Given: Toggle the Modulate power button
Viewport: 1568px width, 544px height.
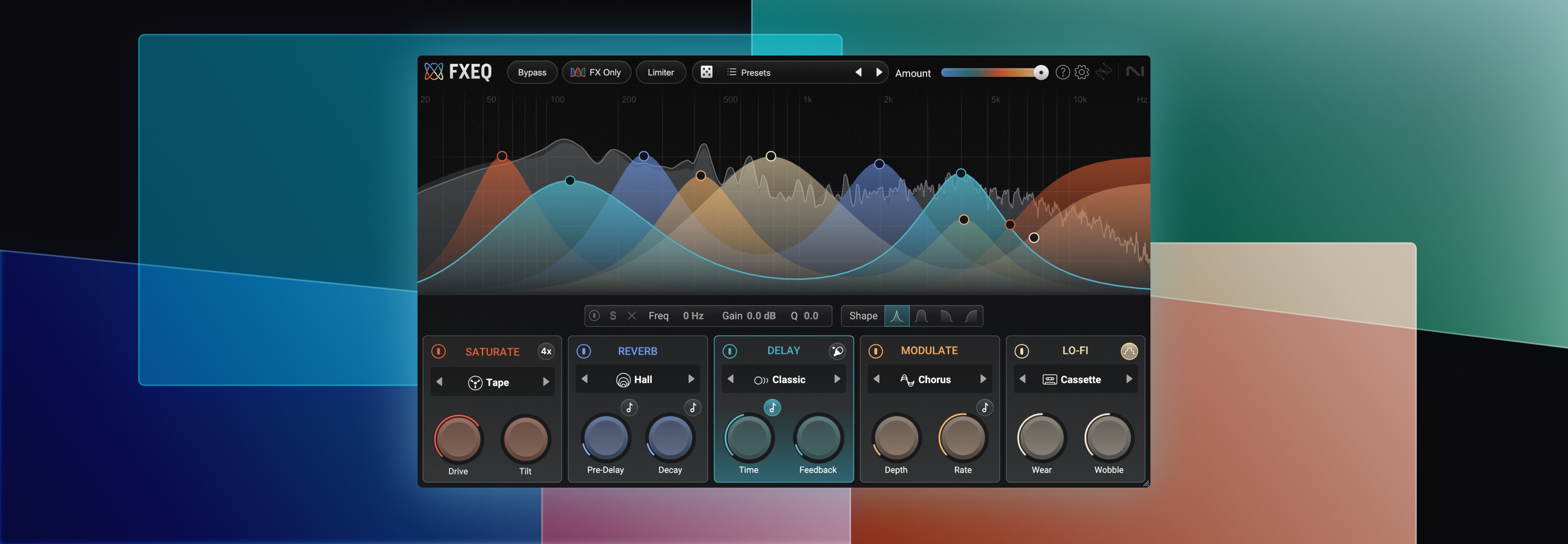Looking at the screenshot, I should [x=875, y=351].
